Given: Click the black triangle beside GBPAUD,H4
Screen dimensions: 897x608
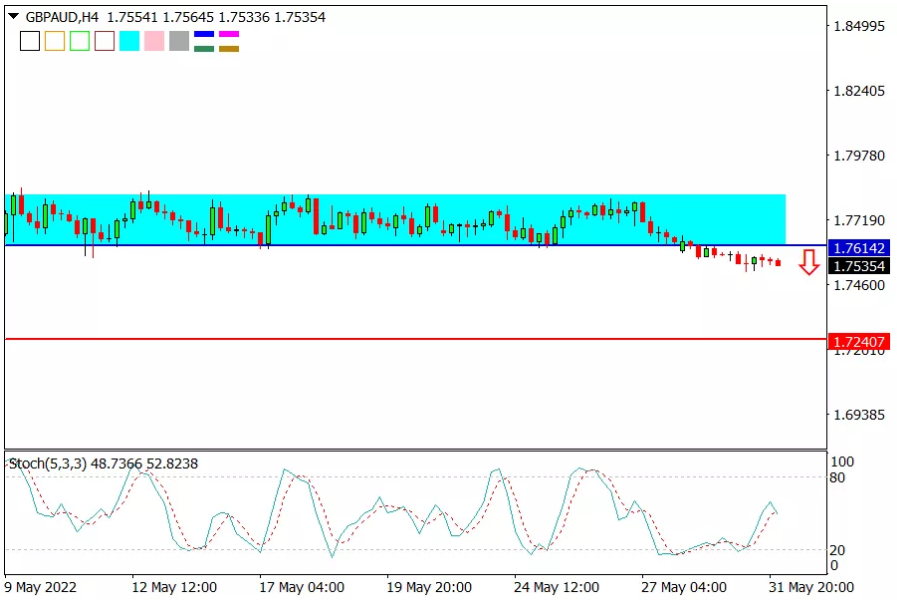Looking at the screenshot, I should coord(13,17).
